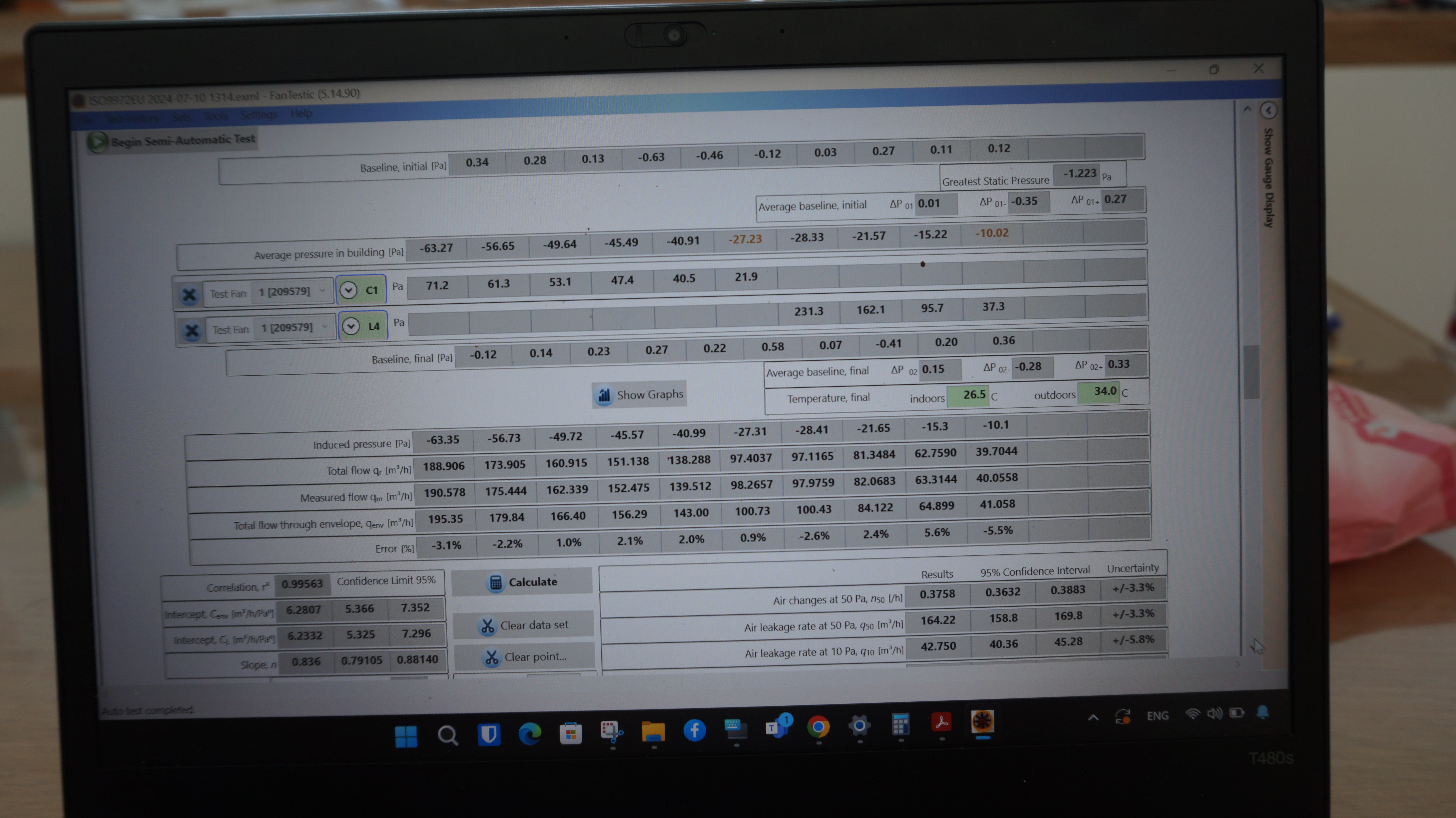Viewport: 1456px width, 818px height.
Task: Expand the L4 range configuration selector
Action: (x=351, y=326)
